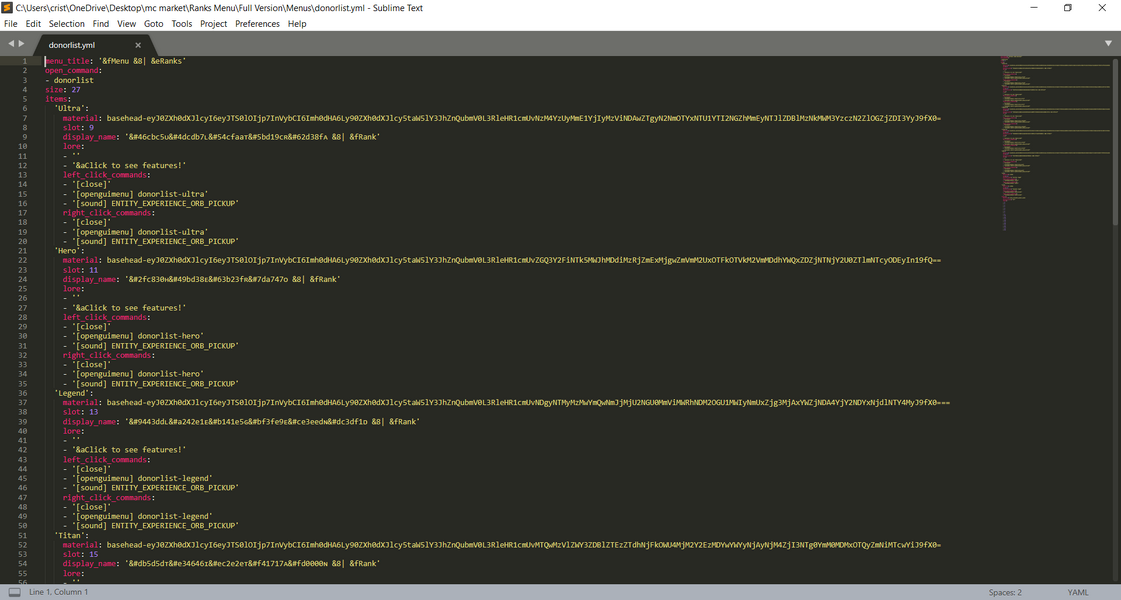Viewport: 1121px width, 600px height.
Task: Click the 'Hero': item key
Action: [x=69, y=251]
